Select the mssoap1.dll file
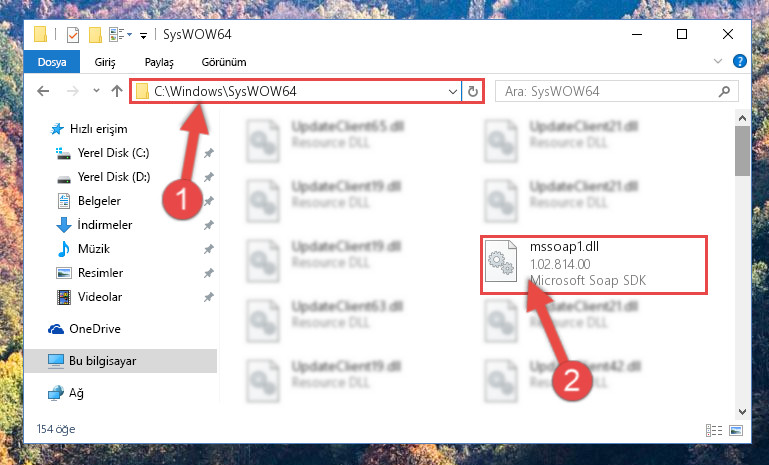 coord(593,265)
